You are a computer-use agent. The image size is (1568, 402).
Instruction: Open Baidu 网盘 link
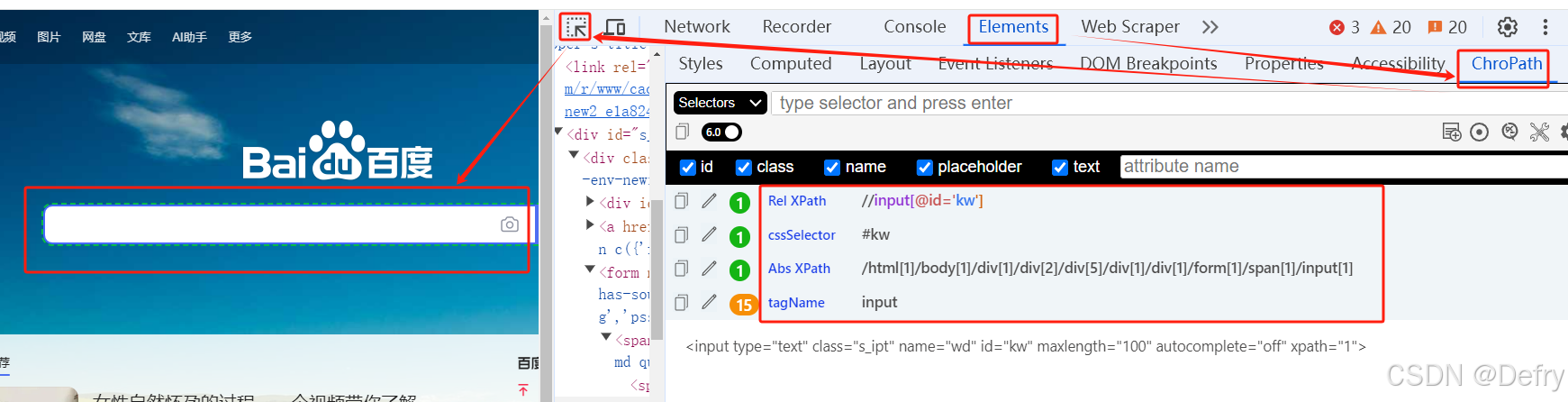tap(94, 37)
